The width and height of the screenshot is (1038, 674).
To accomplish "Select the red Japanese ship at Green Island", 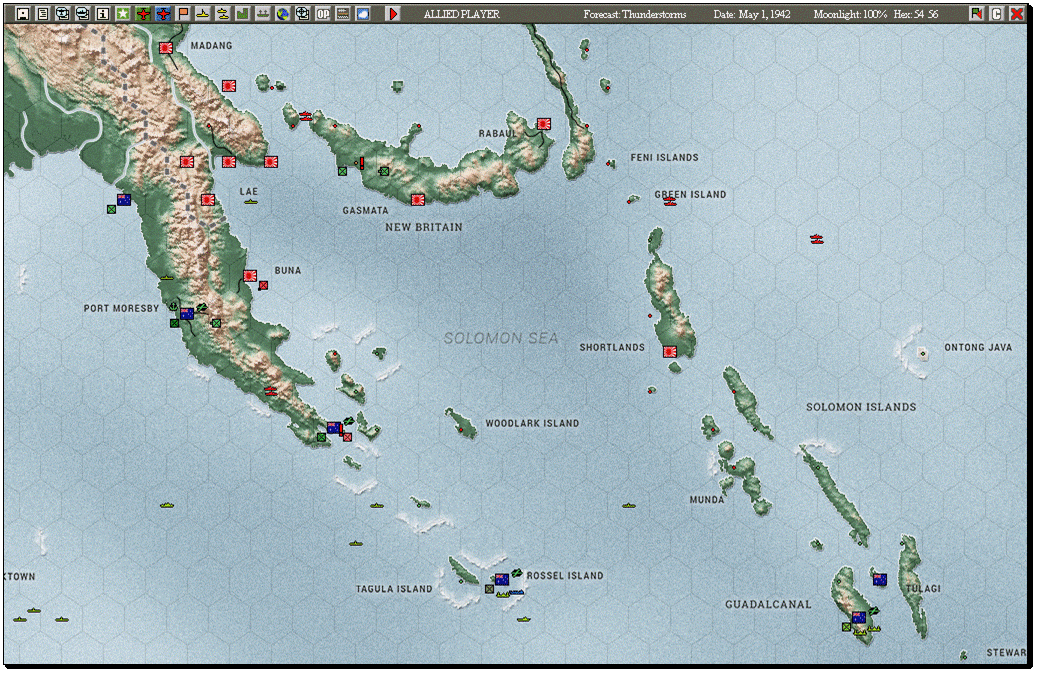I will click(x=670, y=201).
